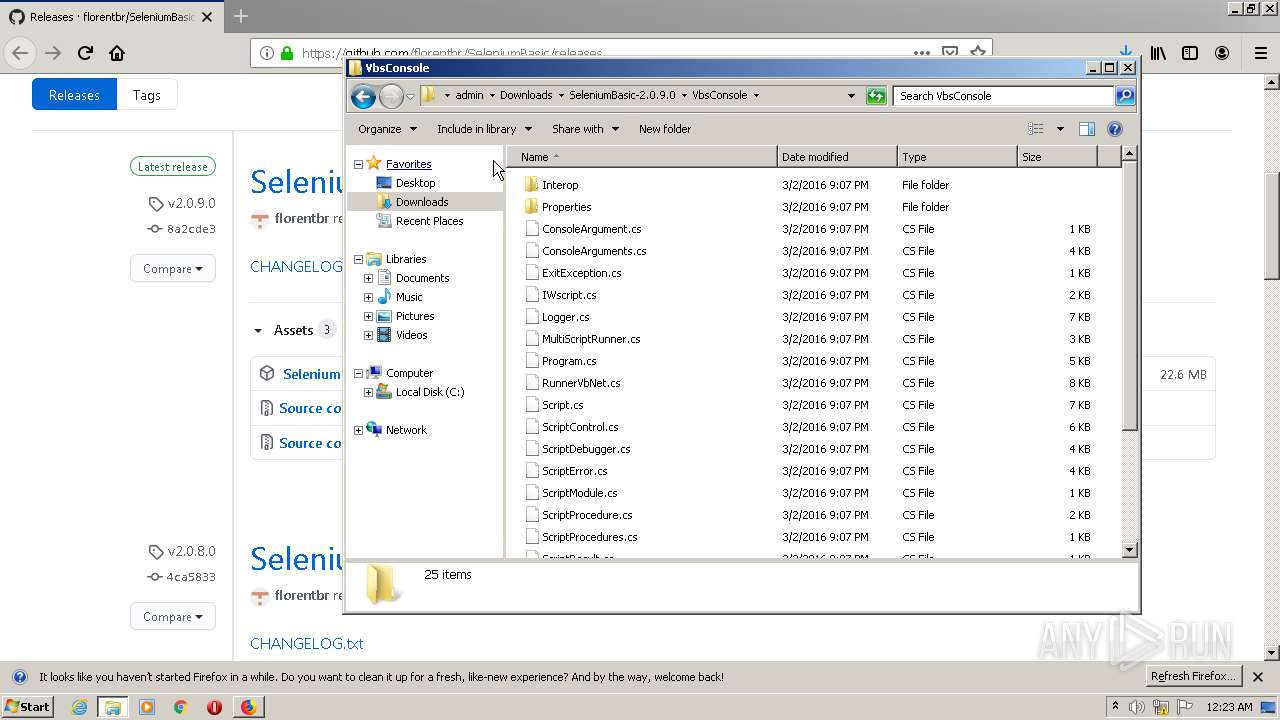Open Compare dropdown for v2.0.9.0 release
Image resolution: width=1280 pixels, height=720 pixels.
172,268
